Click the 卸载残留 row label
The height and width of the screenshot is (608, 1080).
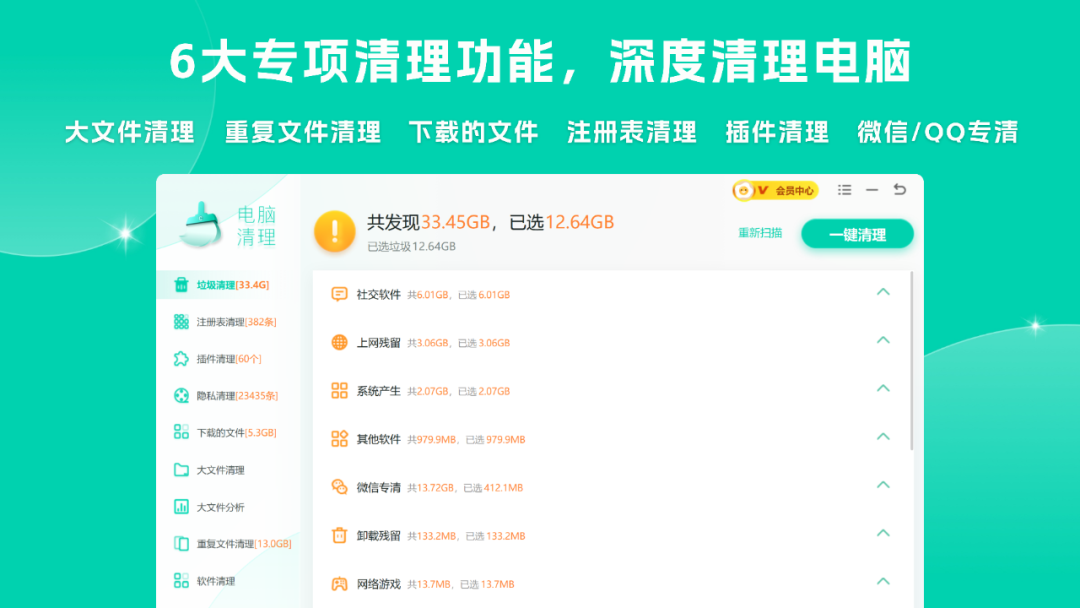[x=378, y=536]
